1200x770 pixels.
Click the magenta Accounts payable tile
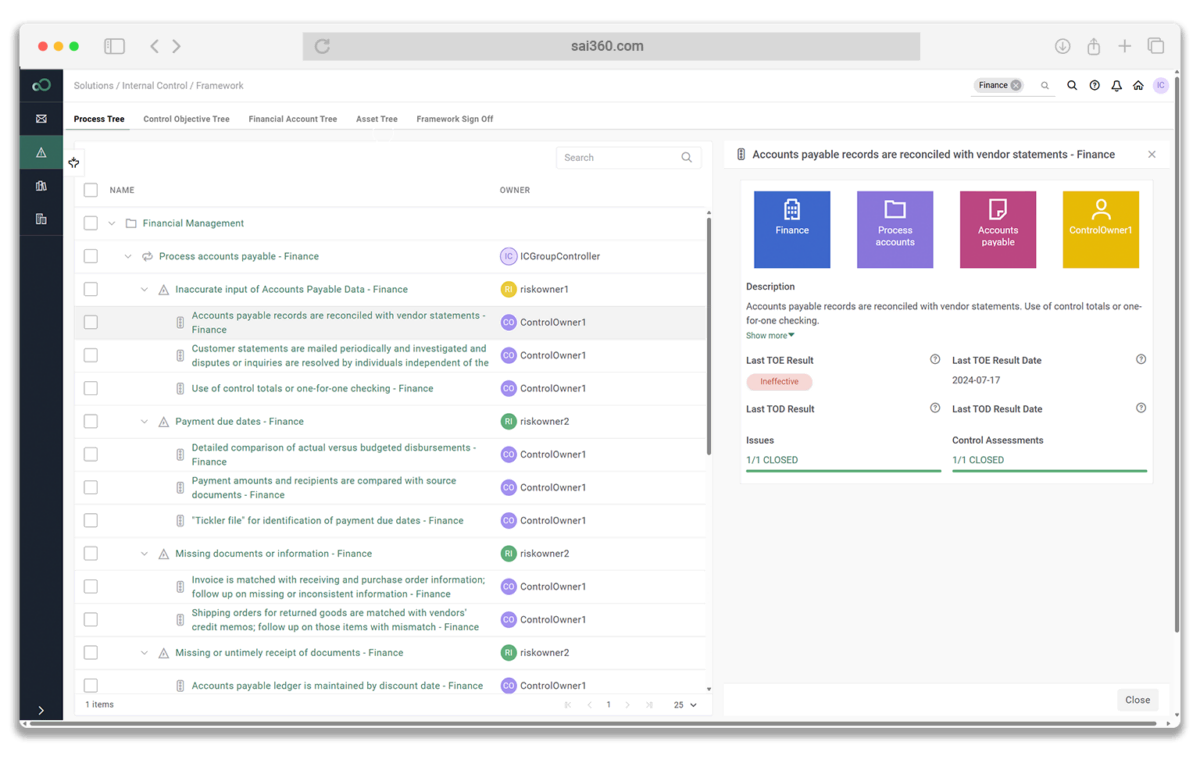coord(997,230)
